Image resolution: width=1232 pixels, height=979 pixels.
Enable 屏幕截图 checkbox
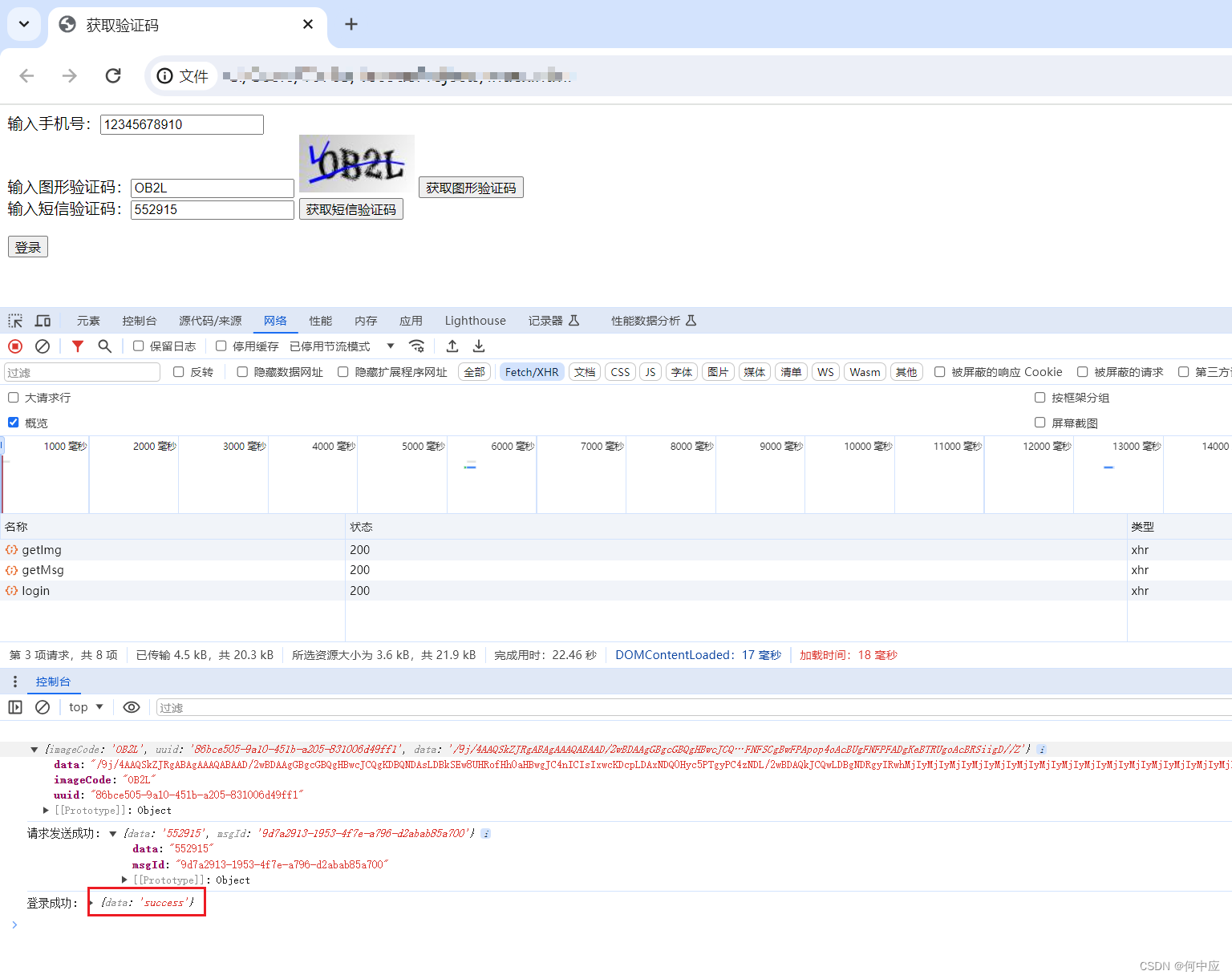tap(1039, 423)
